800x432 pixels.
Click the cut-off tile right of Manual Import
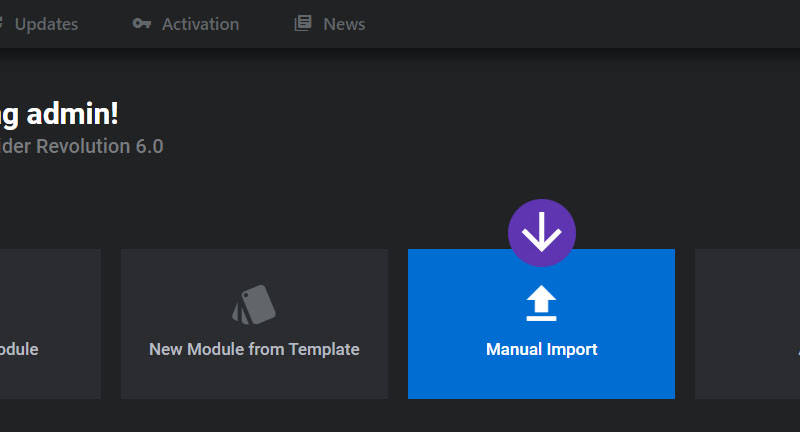747,324
